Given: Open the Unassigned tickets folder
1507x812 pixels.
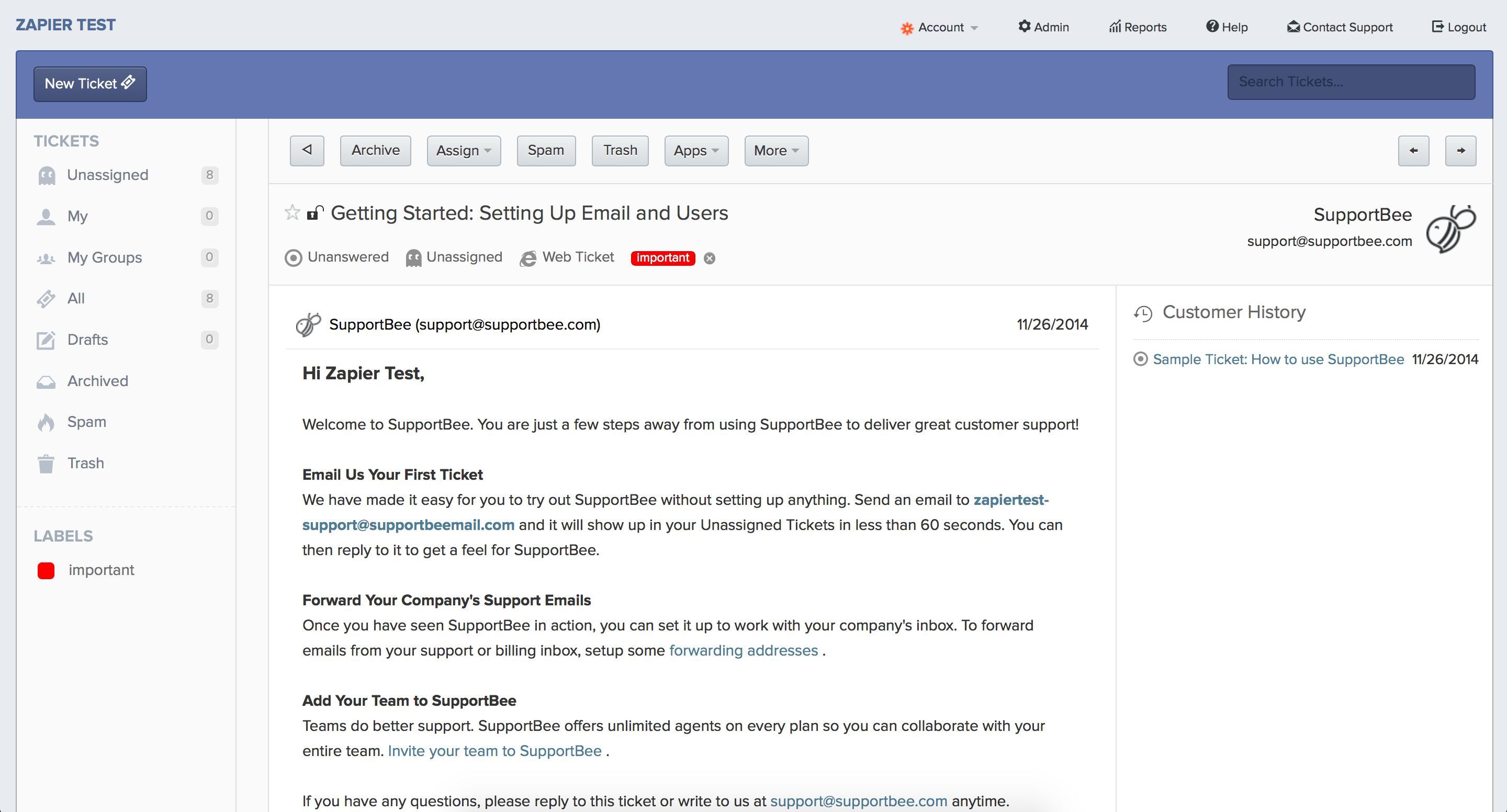Looking at the screenshot, I should [108, 174].
